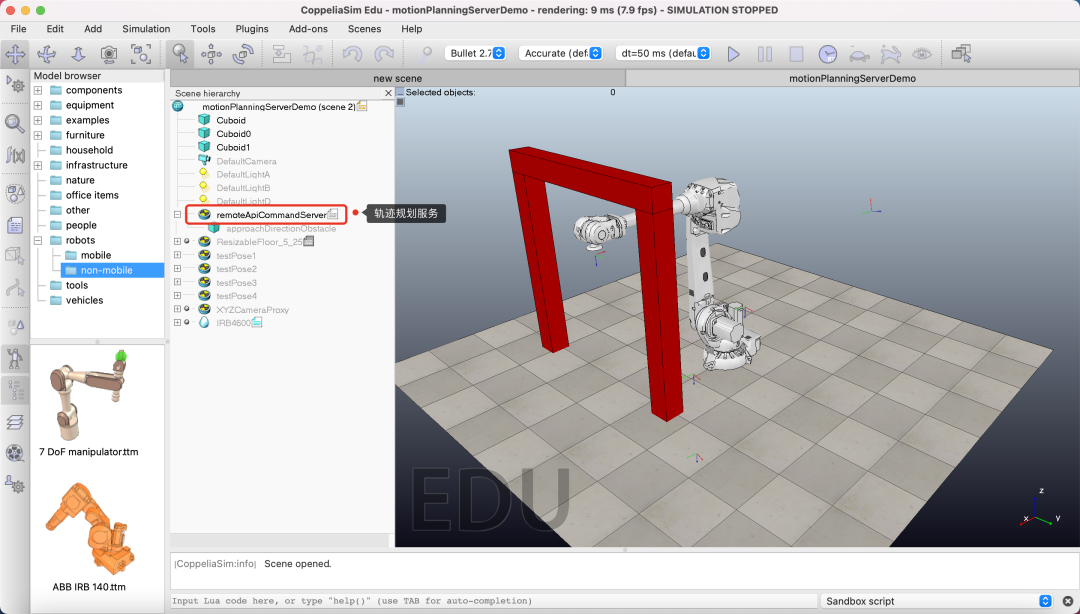Expand the IRB4600 tree node
1080x614 pixels.
tap(176, 323)
